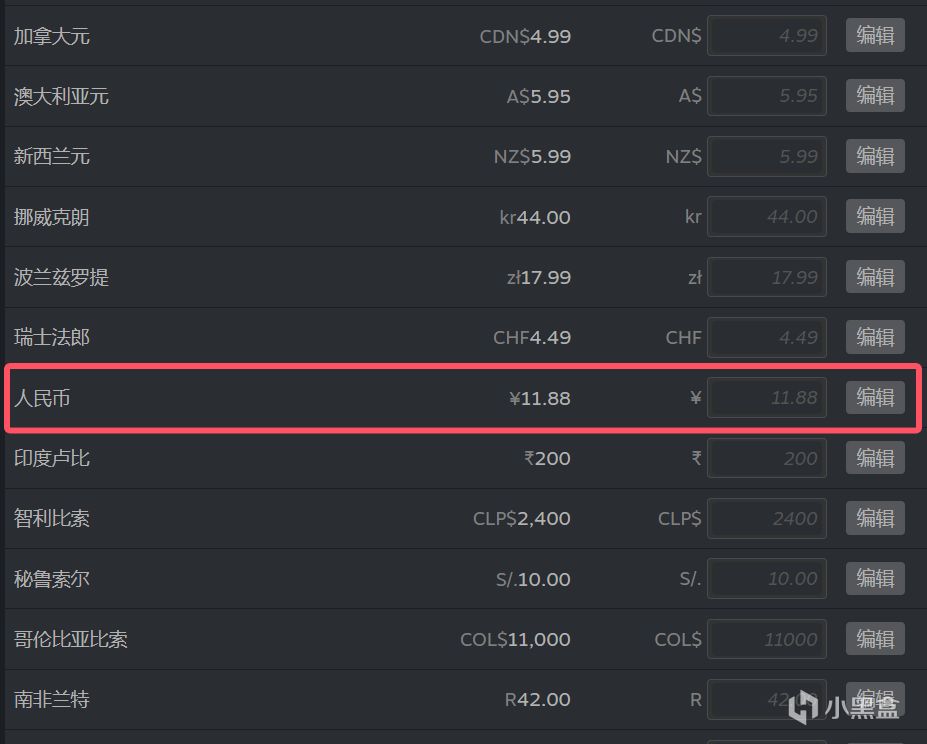The width and height of the screenshot is (927, 744).
Task: Click 编辑 button for 加拿大元 row
Action: click(x=875, y=35)
